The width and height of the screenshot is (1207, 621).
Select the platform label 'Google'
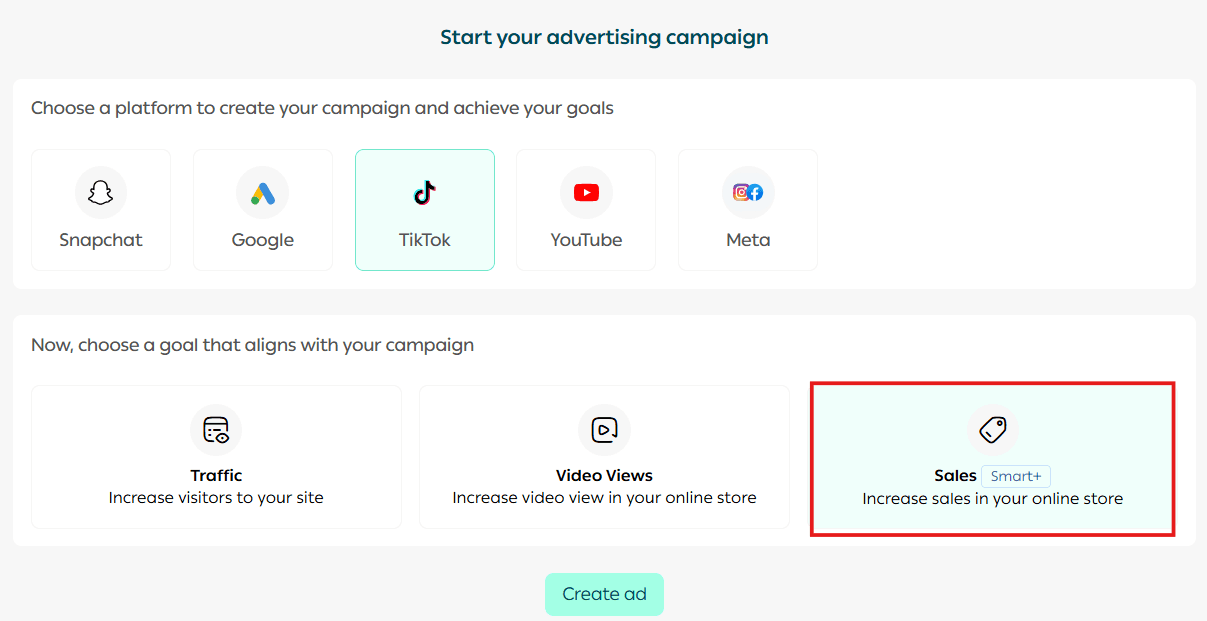[x=262, y=240]
